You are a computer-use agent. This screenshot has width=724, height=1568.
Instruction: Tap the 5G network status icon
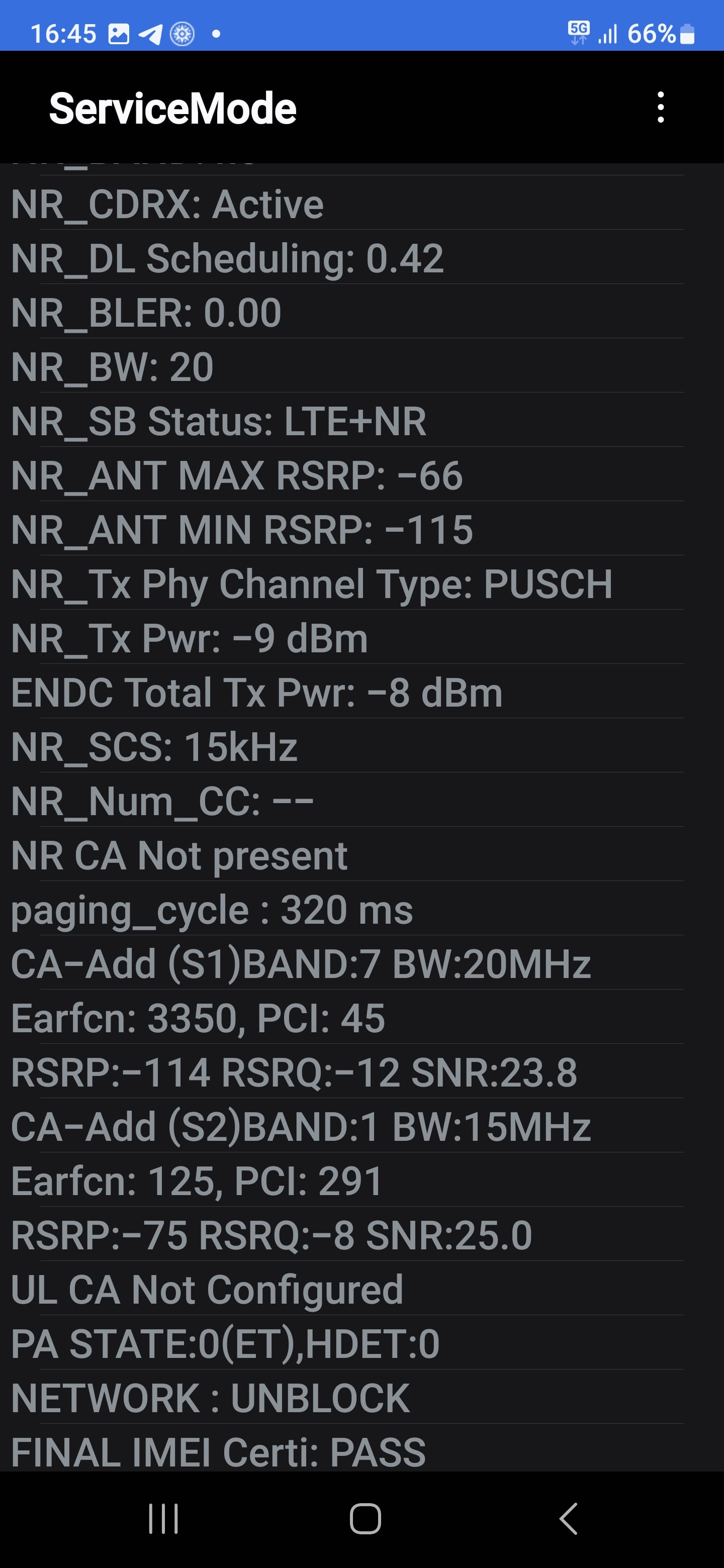[579, 32]
